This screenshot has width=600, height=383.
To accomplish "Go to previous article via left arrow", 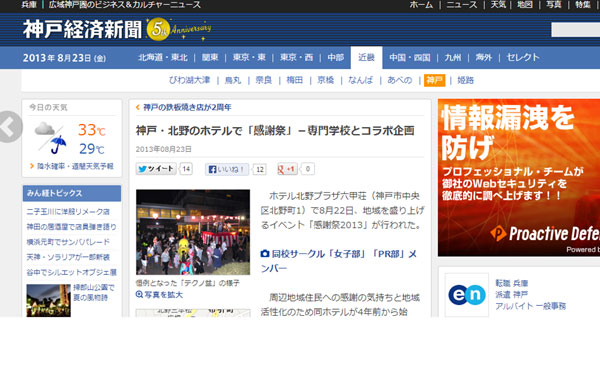I will point(10,127).
